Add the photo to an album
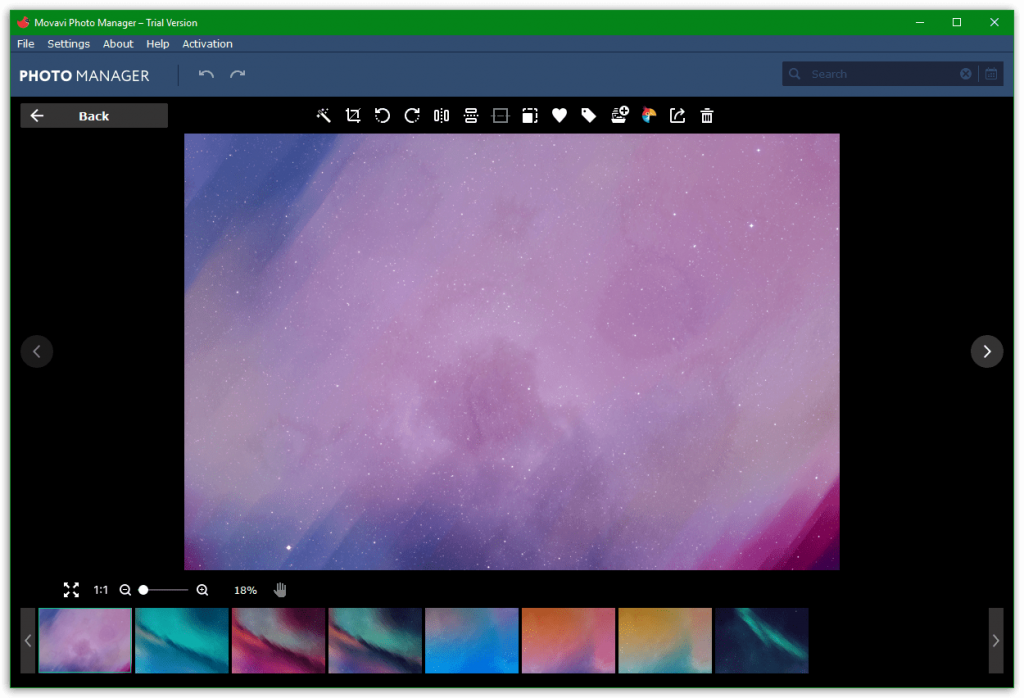The width and height of the screenshot is (1024, 698). pyautogui.click(x=619, y=115)
